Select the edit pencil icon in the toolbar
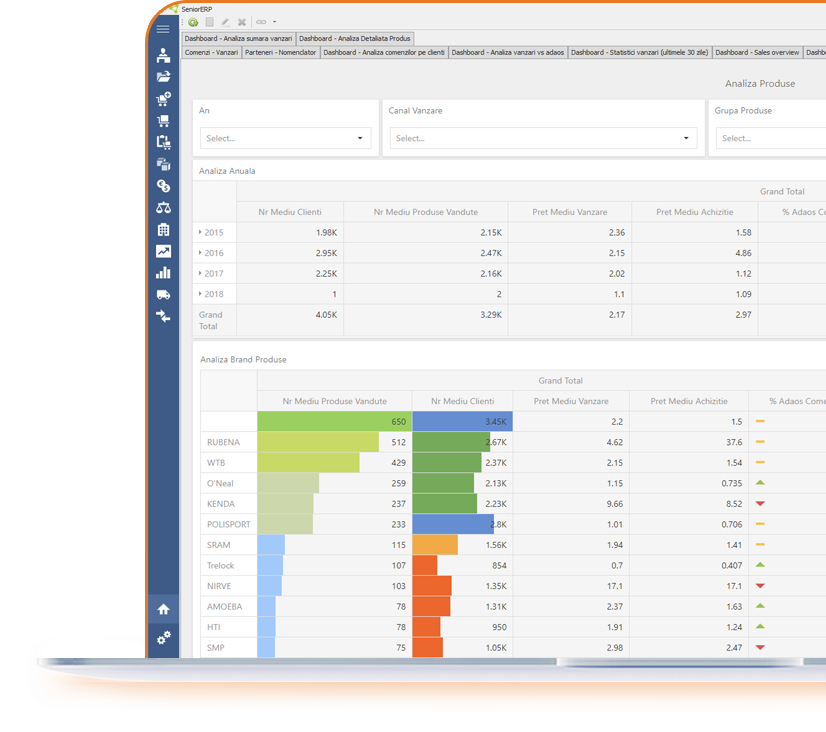This screenshot has width=826, height=732. click(226, 21)
